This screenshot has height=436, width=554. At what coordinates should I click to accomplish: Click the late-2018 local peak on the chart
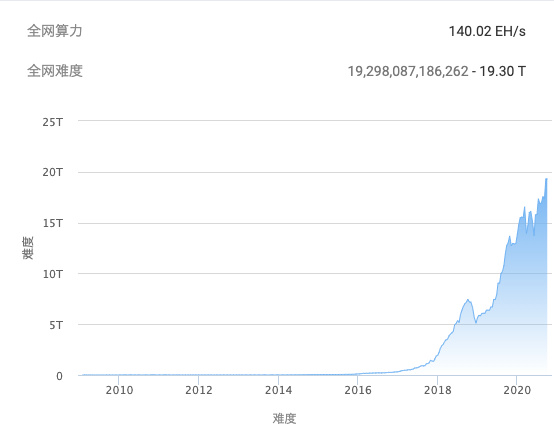(468, 300)
